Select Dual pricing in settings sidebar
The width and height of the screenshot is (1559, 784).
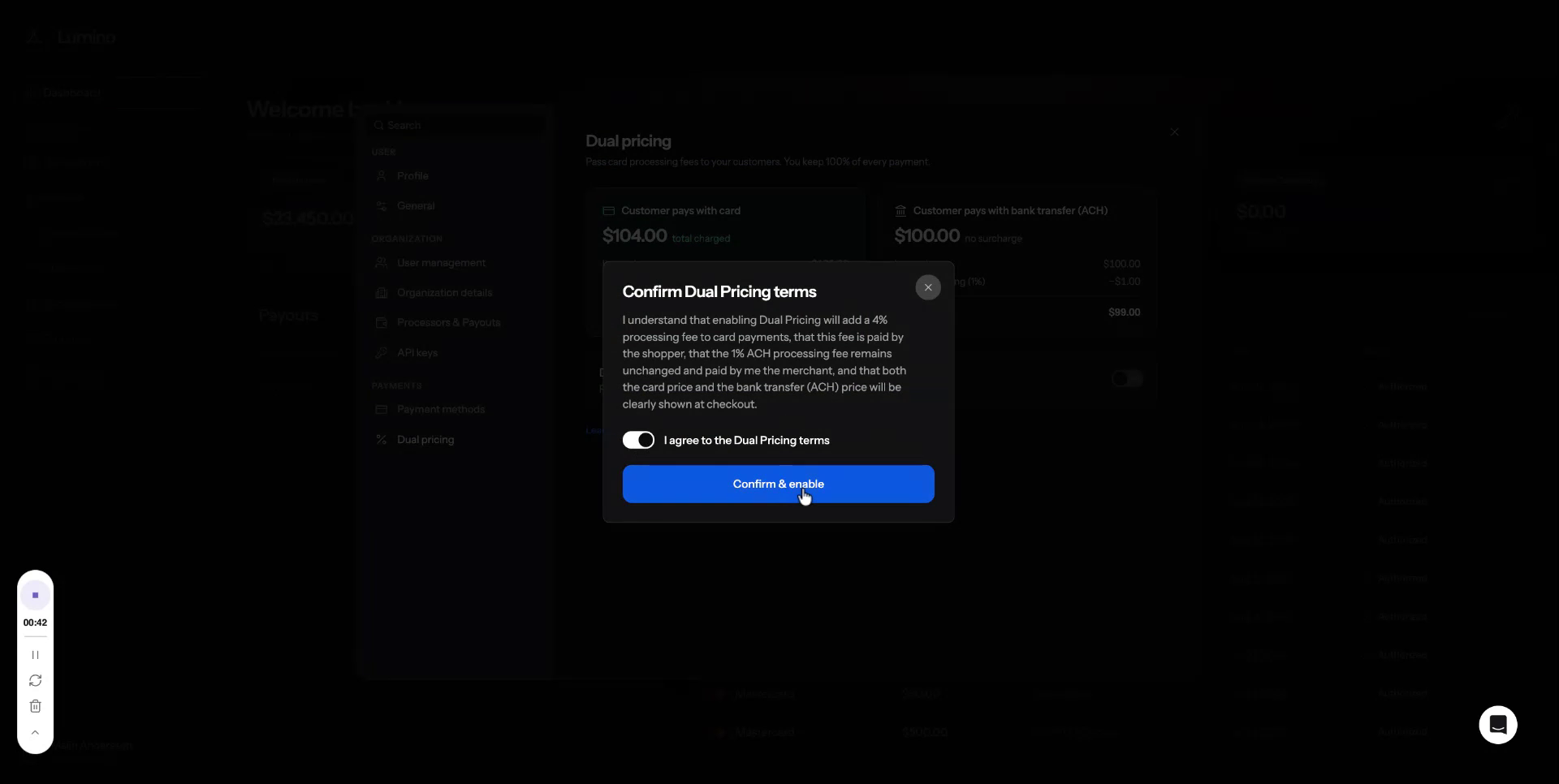(x=425, y=440)
